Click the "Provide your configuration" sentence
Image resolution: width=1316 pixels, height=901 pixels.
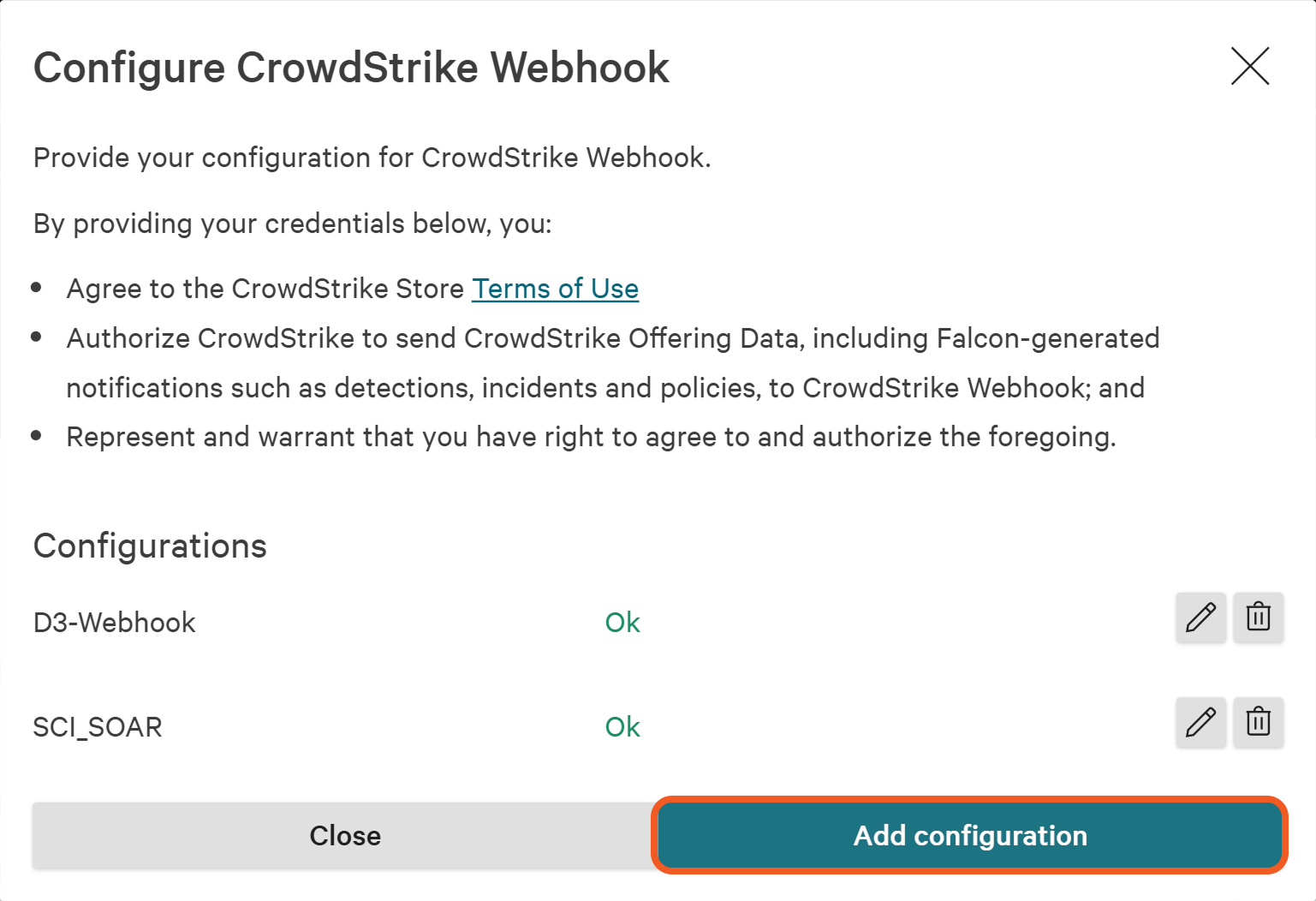(372, 158)
